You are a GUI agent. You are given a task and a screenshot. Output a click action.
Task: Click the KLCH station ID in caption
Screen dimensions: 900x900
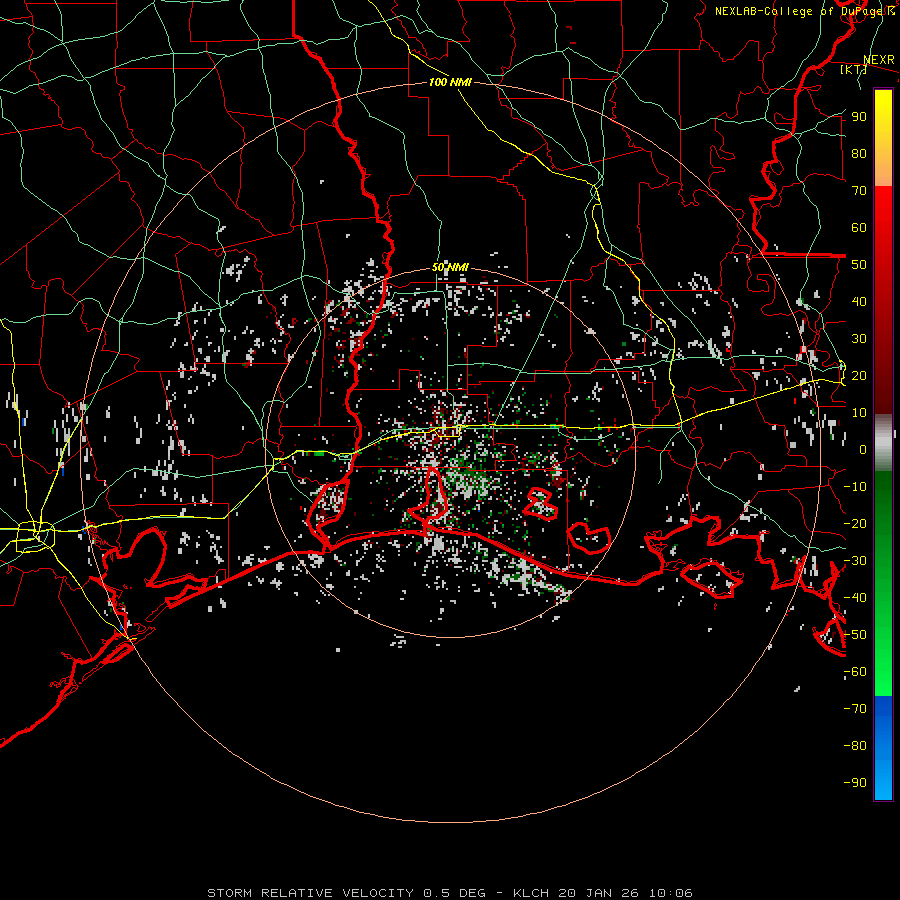[x=532, y=893]
